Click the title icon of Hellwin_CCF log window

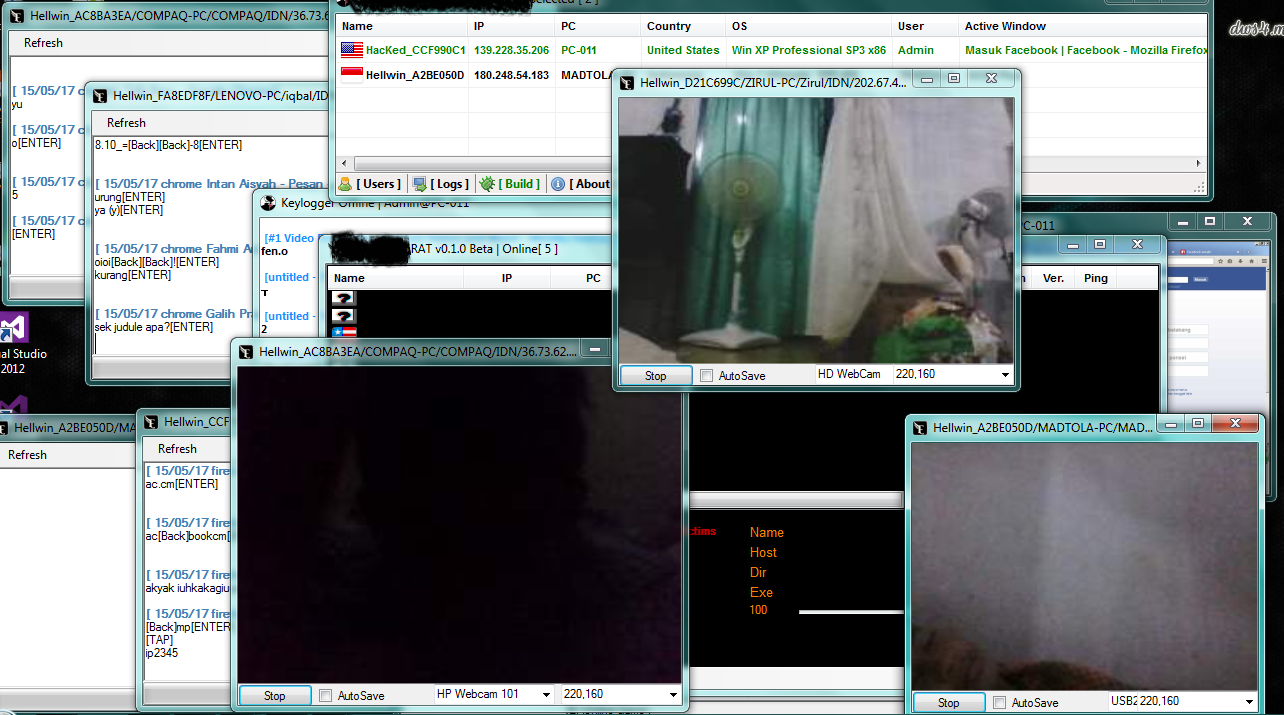click(151, 422)
